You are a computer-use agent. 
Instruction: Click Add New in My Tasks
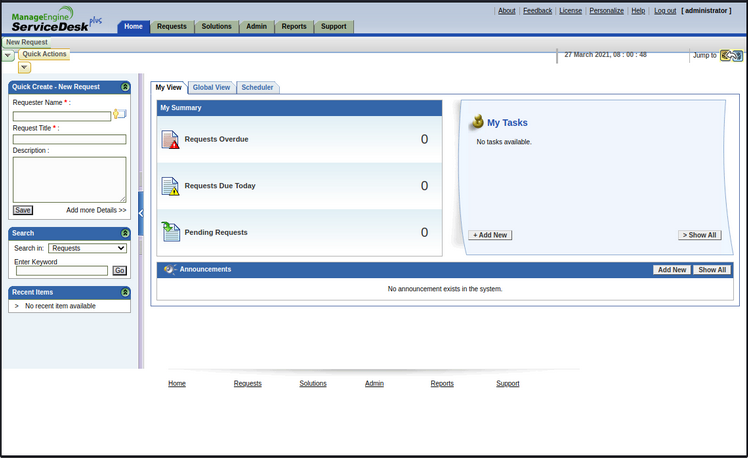(x=490, y=235)
